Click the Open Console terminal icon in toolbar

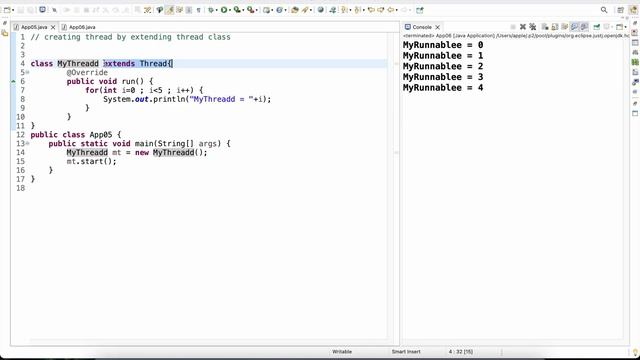pos(42,9)
